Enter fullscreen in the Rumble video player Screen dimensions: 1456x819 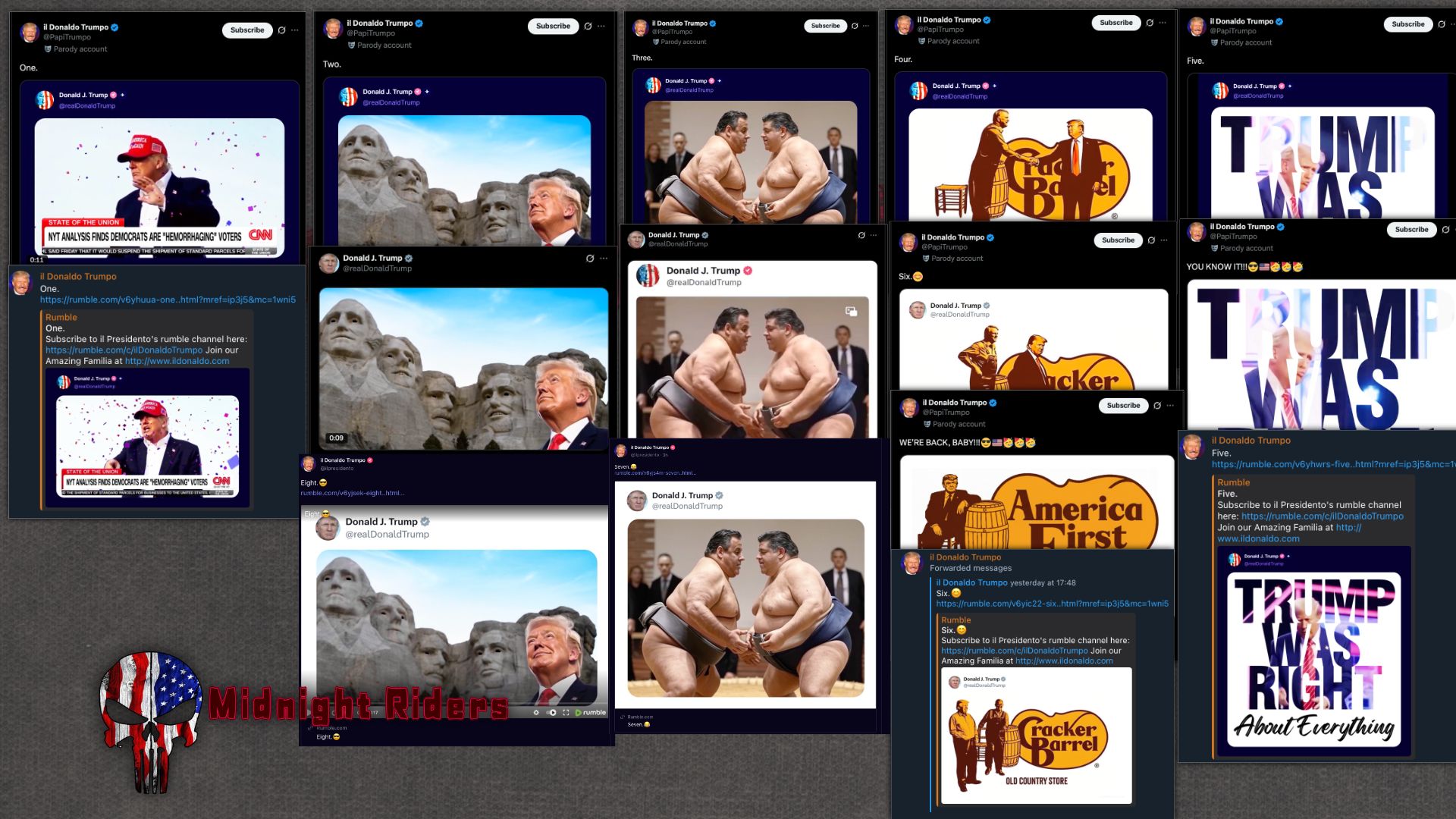[x=566, y=713]
